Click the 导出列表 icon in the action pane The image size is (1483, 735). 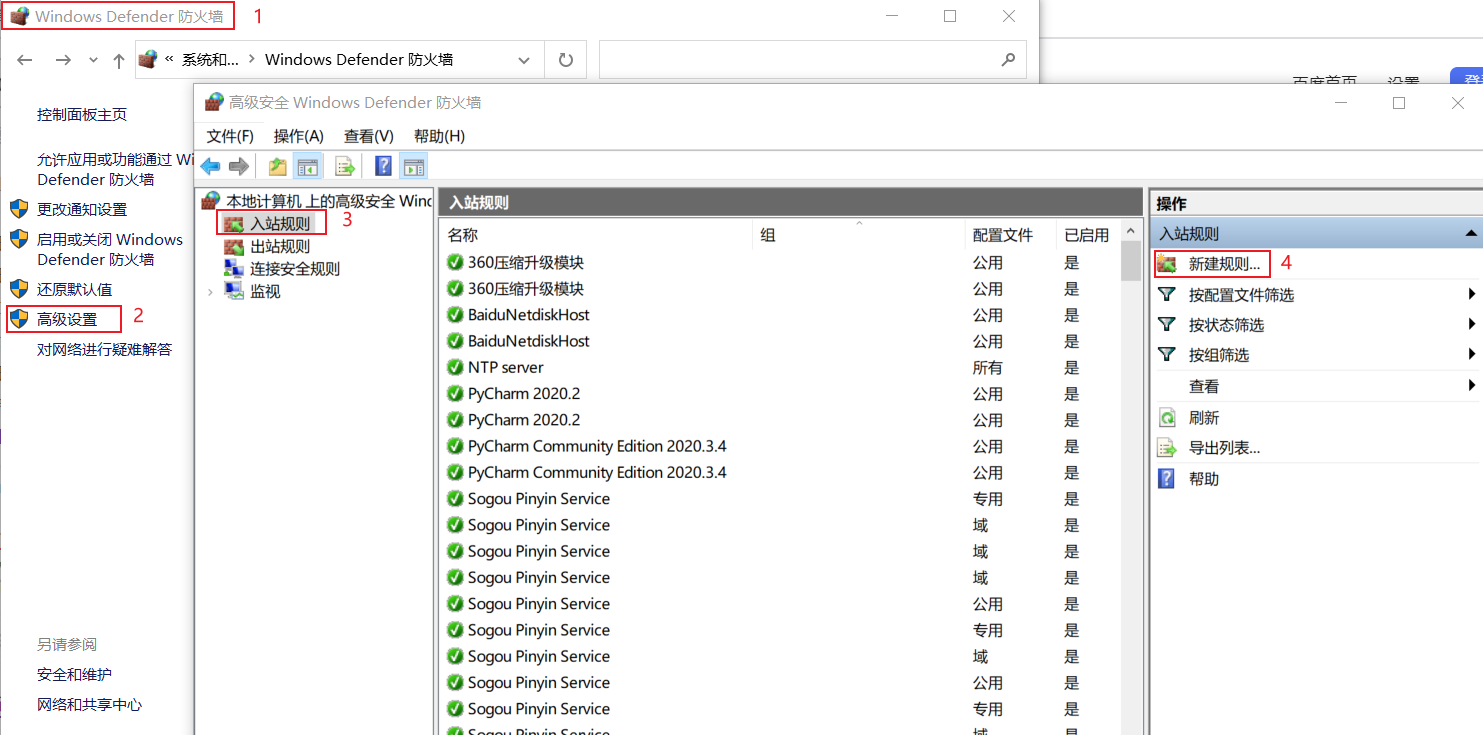coord(1166,447)
